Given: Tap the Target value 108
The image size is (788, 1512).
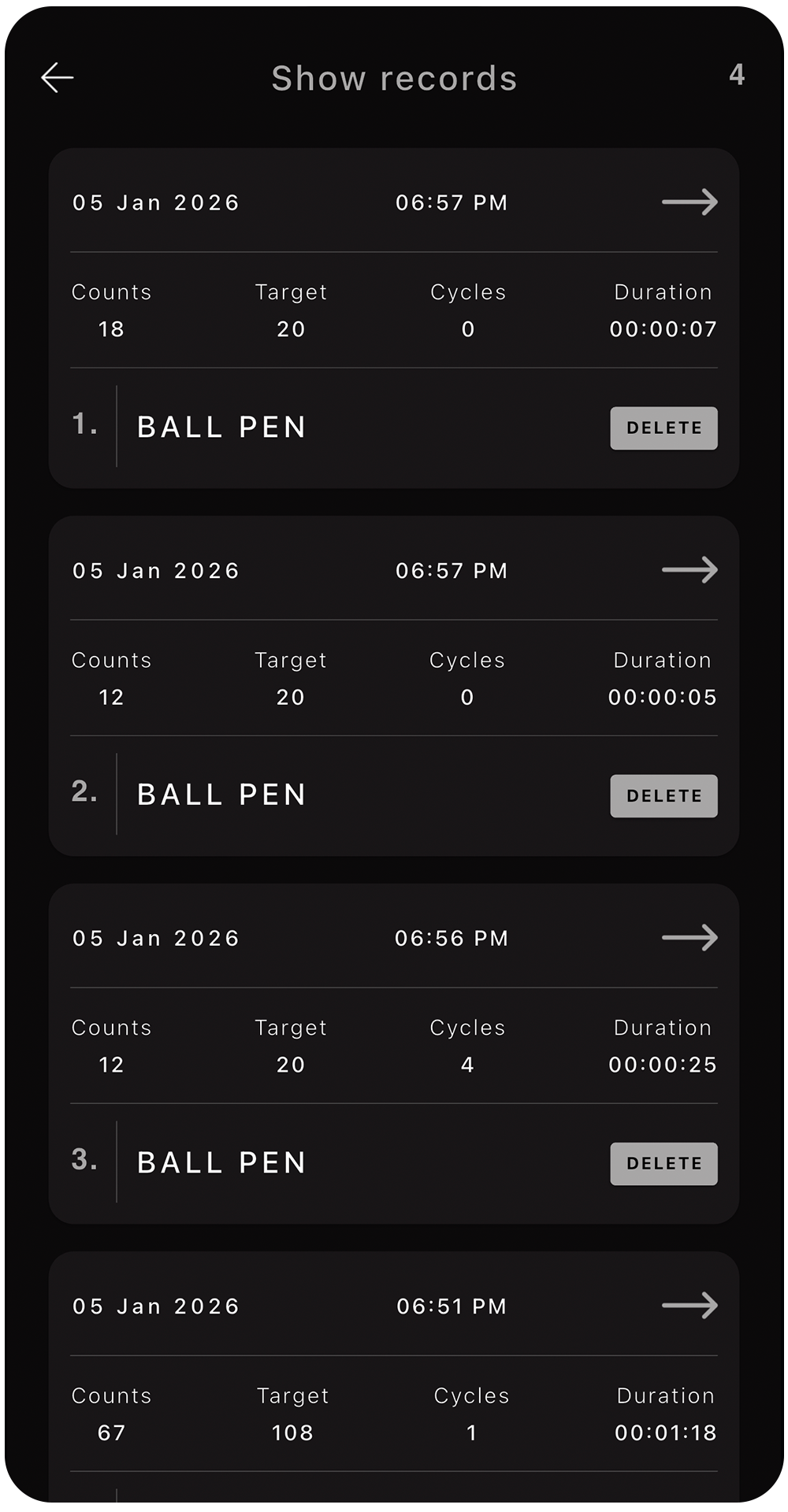Looking at the screenshot, I should (x=292, y=1432).
